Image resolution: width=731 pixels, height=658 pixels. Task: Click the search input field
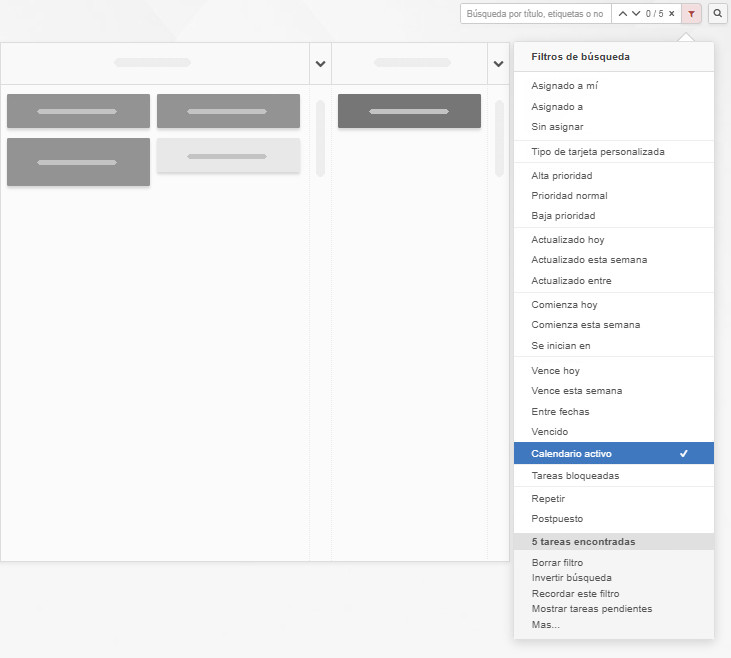(x=535, y=14)
